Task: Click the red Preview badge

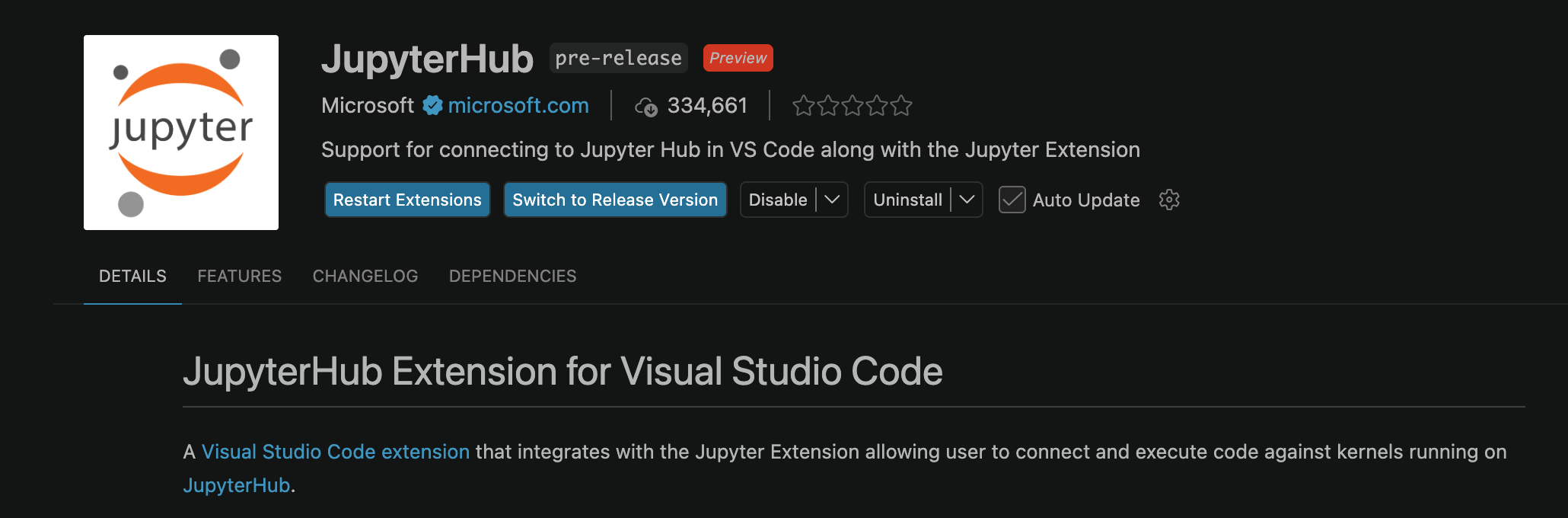Action: 738,58
